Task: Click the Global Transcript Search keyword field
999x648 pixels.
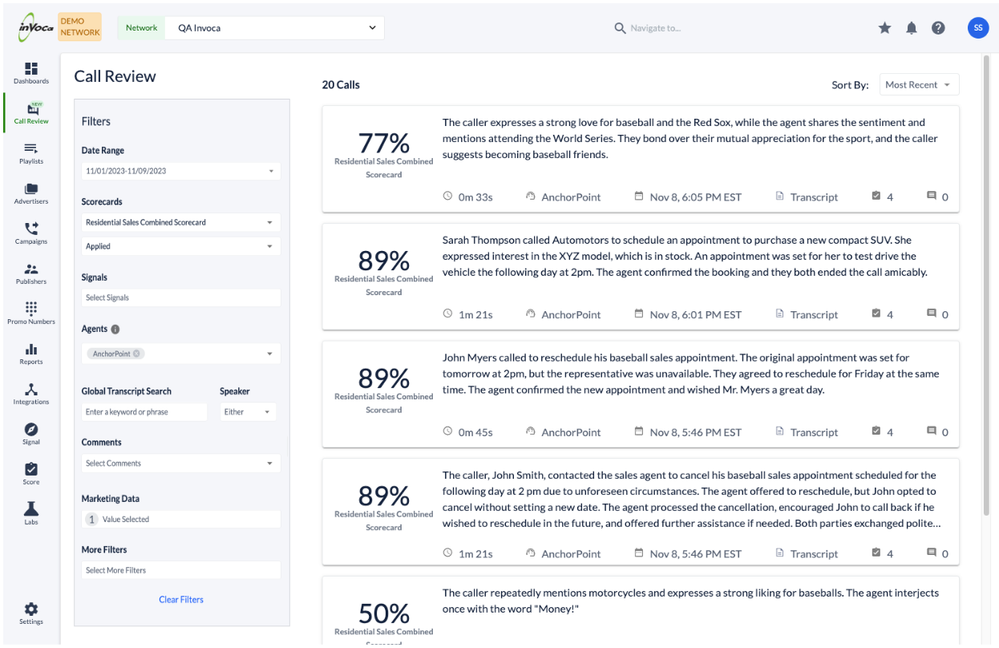Action: 144,412
